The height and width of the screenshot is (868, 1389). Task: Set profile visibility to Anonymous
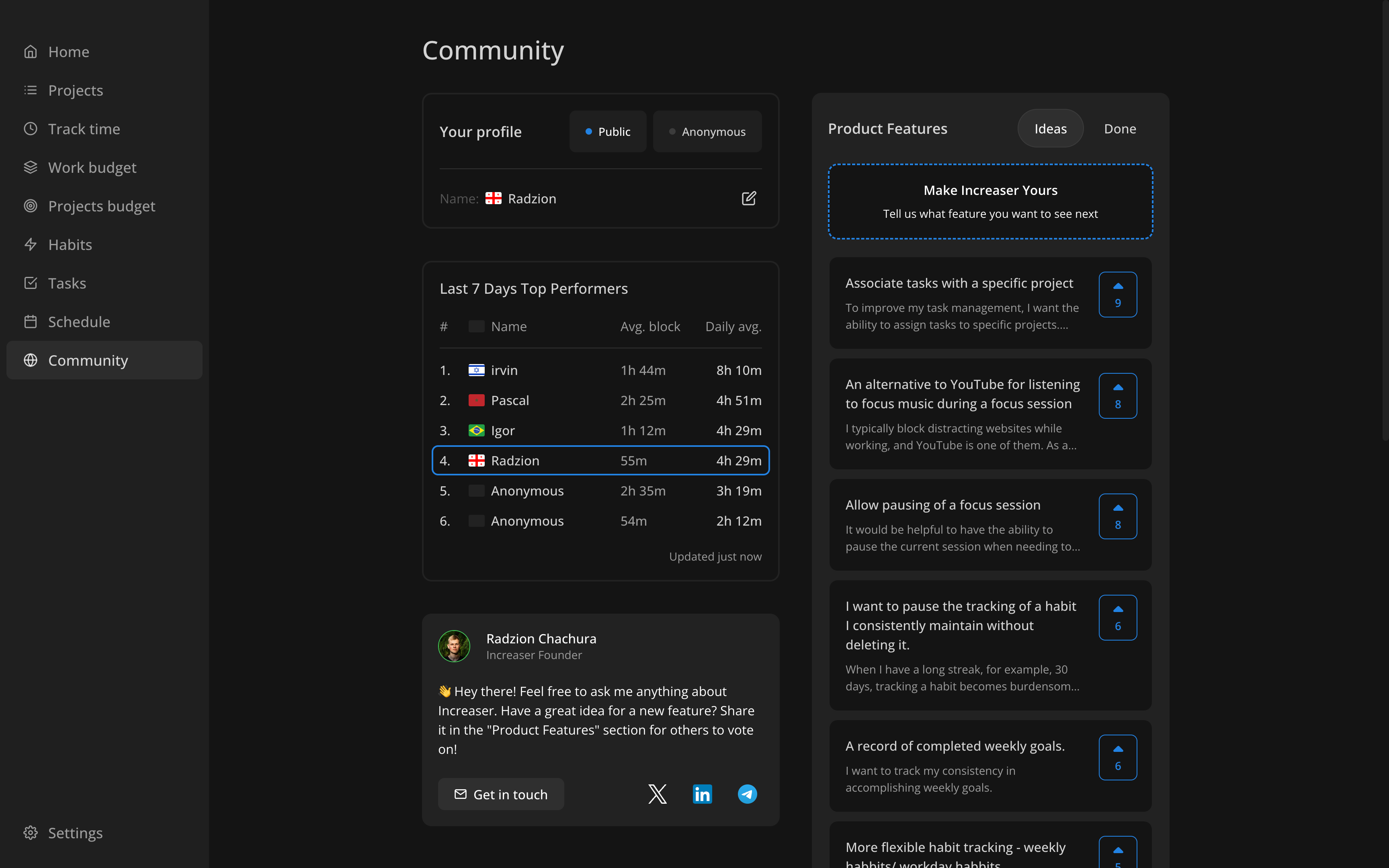point(707,131)
